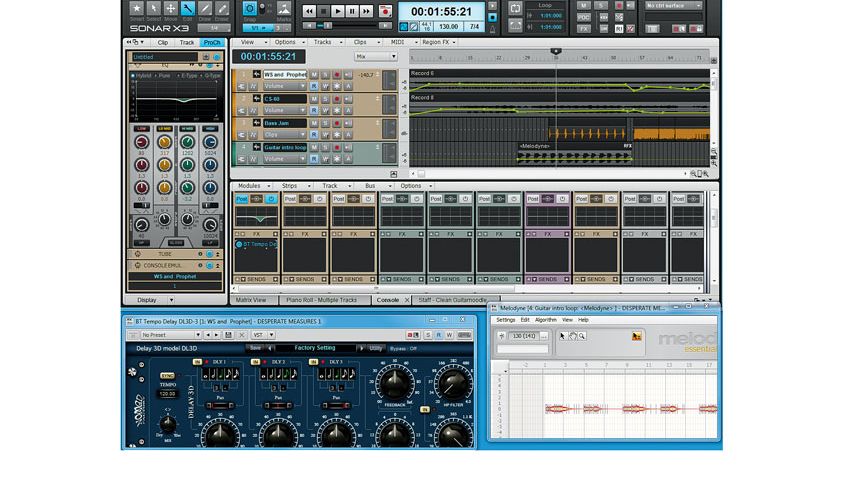Click the Rewind transport button
850x478 pixels.
[x=309, y=11]
